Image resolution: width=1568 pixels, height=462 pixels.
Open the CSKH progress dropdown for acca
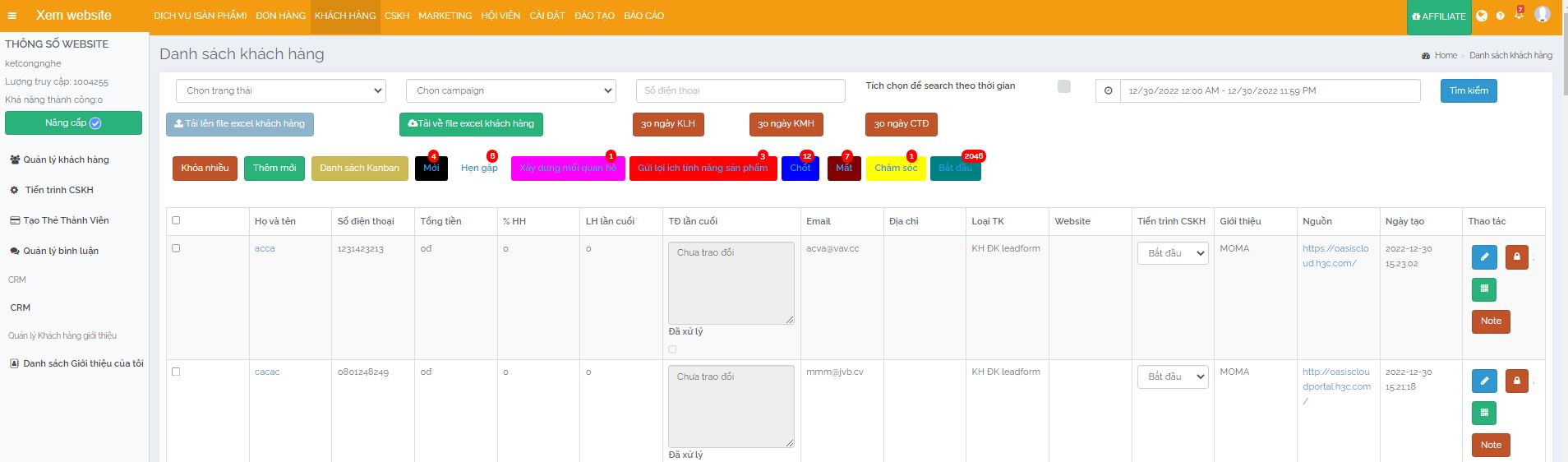coord(1173,253)
